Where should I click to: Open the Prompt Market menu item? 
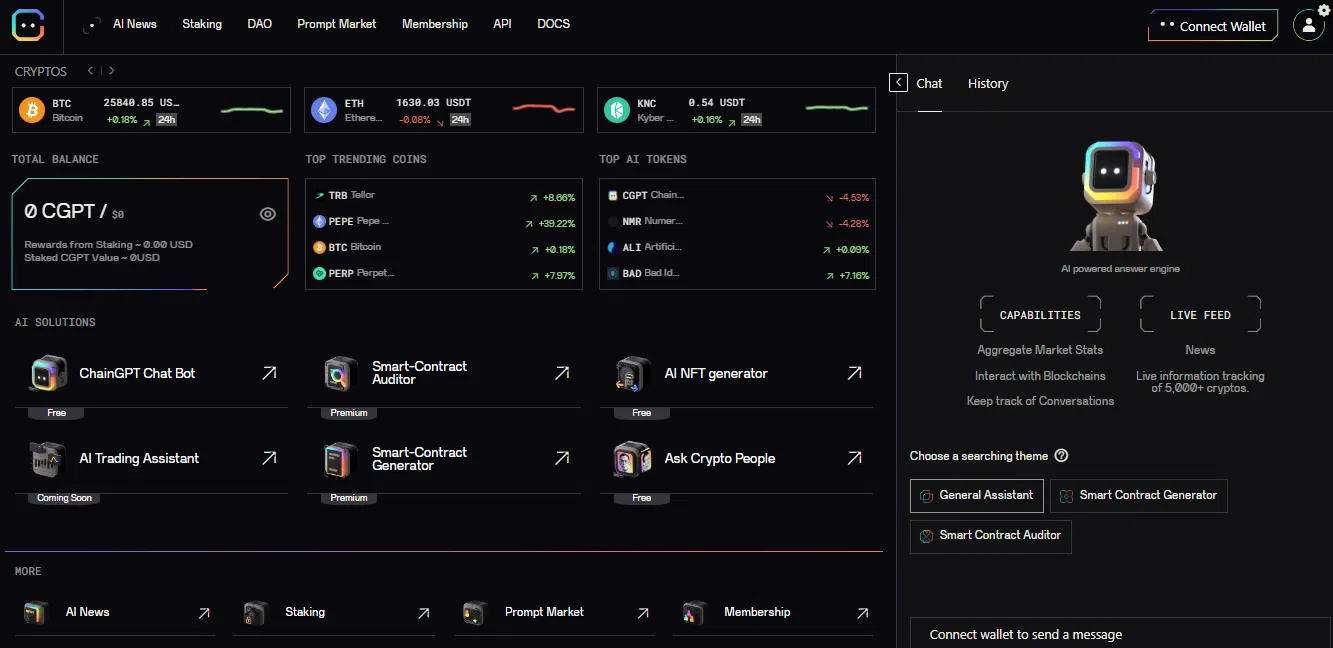click(336, 24)
